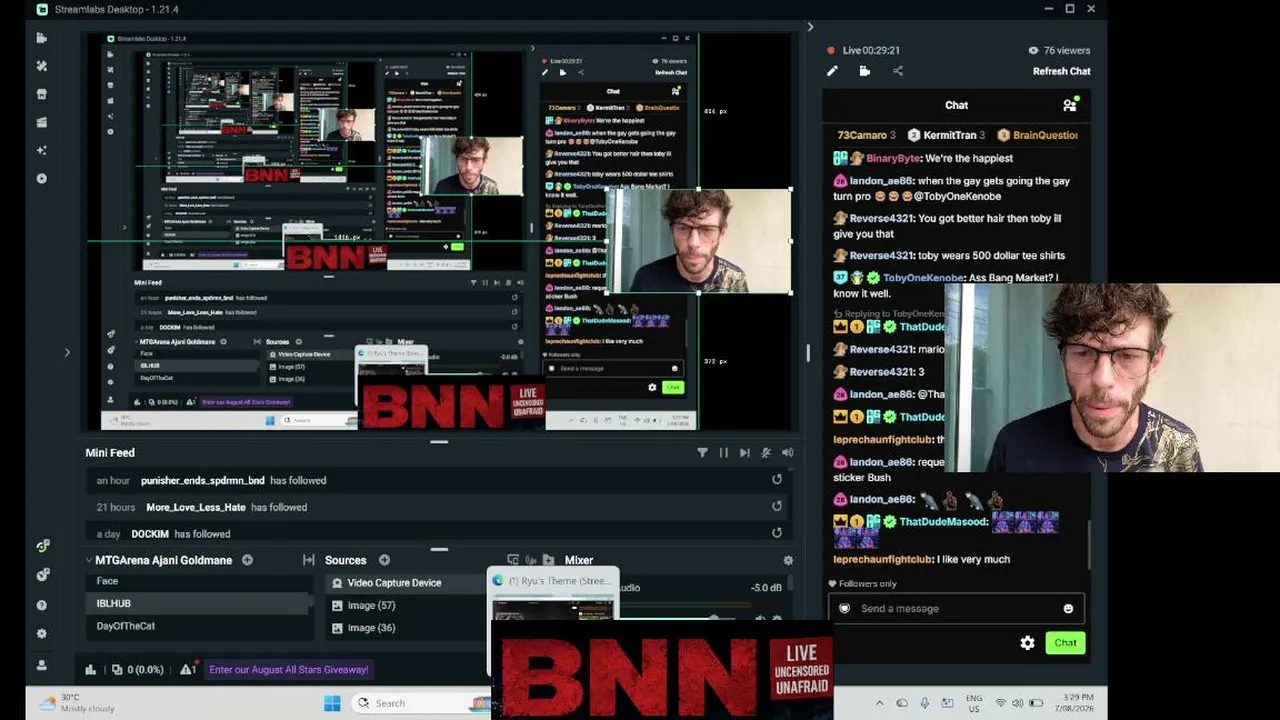The height and width of the screenshot is (720, 1280).
Task: Open the sparkle AI icon in sidebar
Action: pos(41,150)
